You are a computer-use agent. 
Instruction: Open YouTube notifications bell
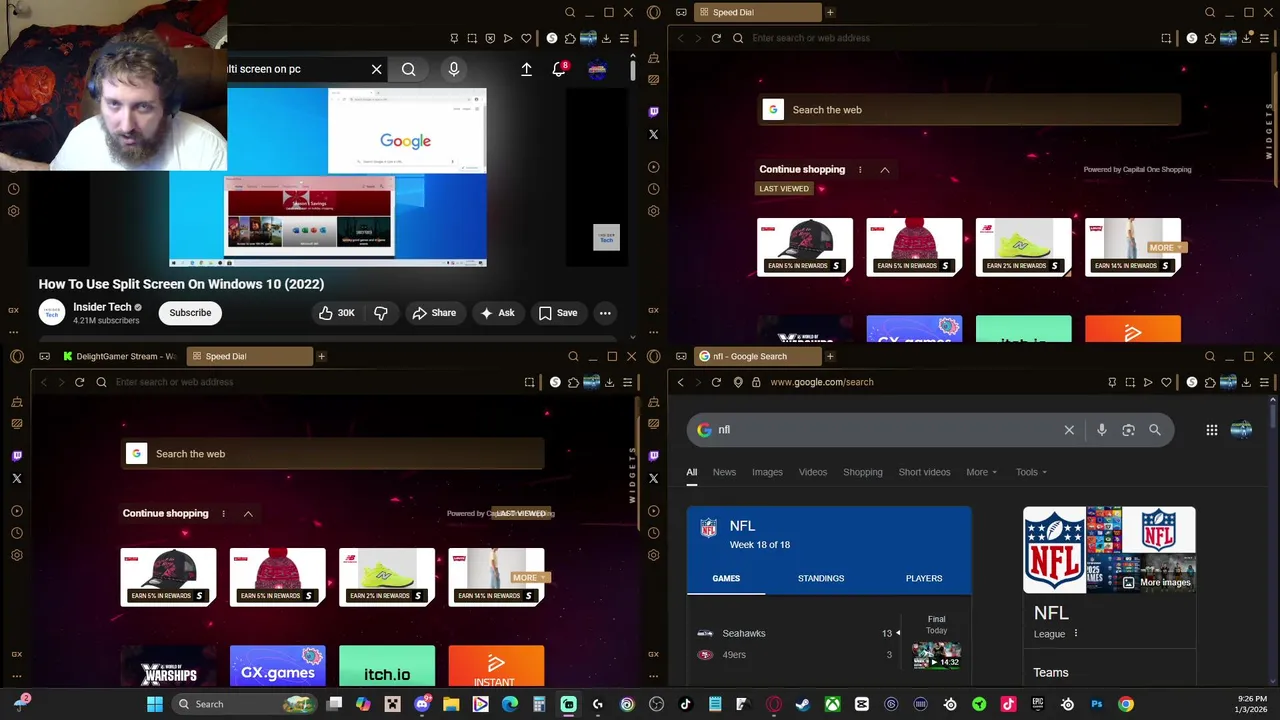[559, 69]
